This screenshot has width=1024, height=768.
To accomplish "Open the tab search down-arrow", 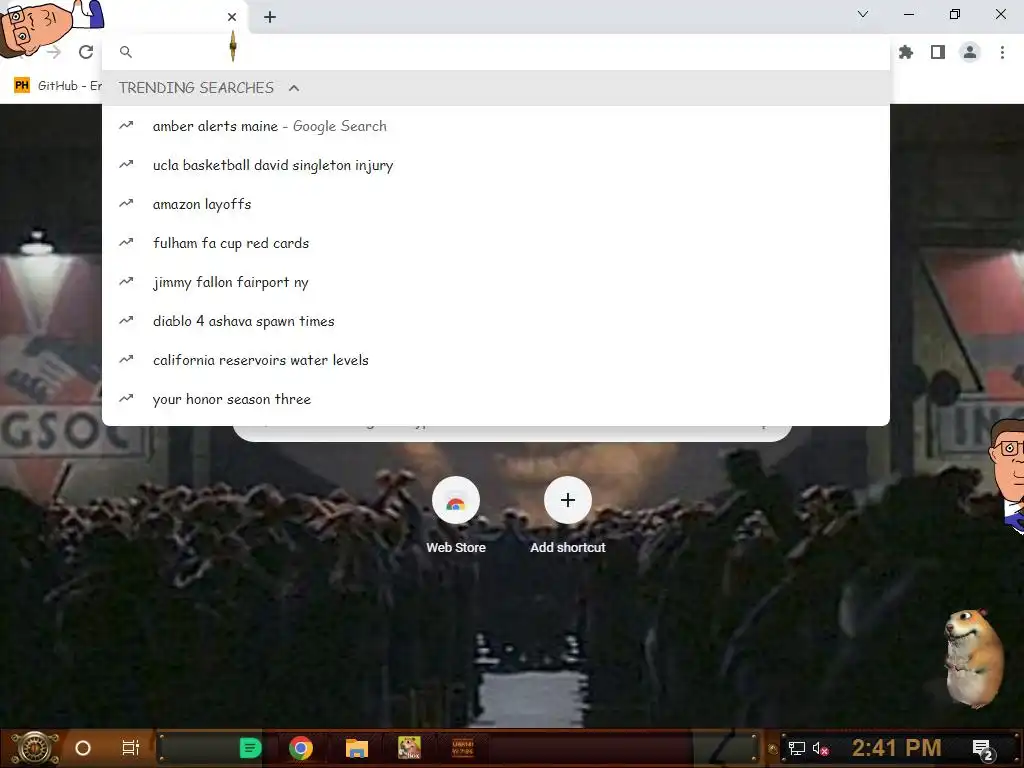I will click(x=863, y=14).
